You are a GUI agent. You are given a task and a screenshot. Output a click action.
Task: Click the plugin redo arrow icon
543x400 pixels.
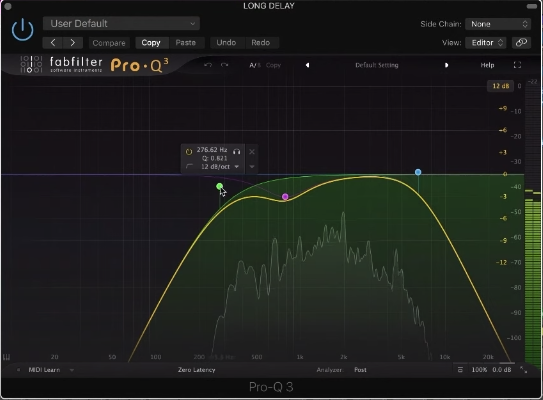tap(224, 65)
